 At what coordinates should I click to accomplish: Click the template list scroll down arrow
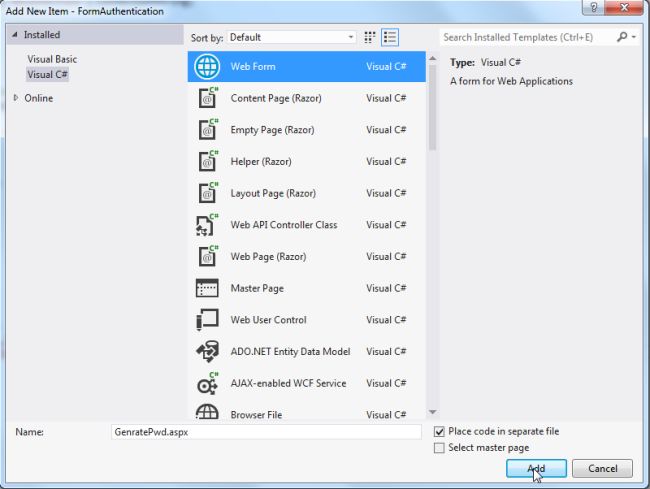tap(432, 412)
